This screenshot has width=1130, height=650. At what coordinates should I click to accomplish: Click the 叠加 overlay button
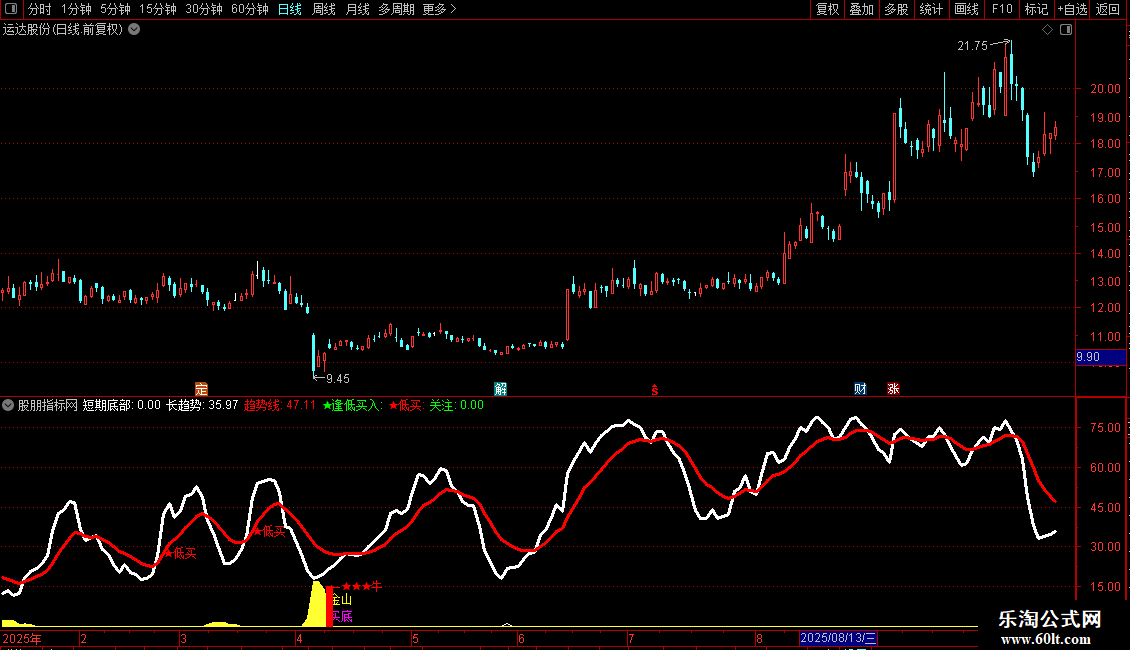[x=862, y=9]
